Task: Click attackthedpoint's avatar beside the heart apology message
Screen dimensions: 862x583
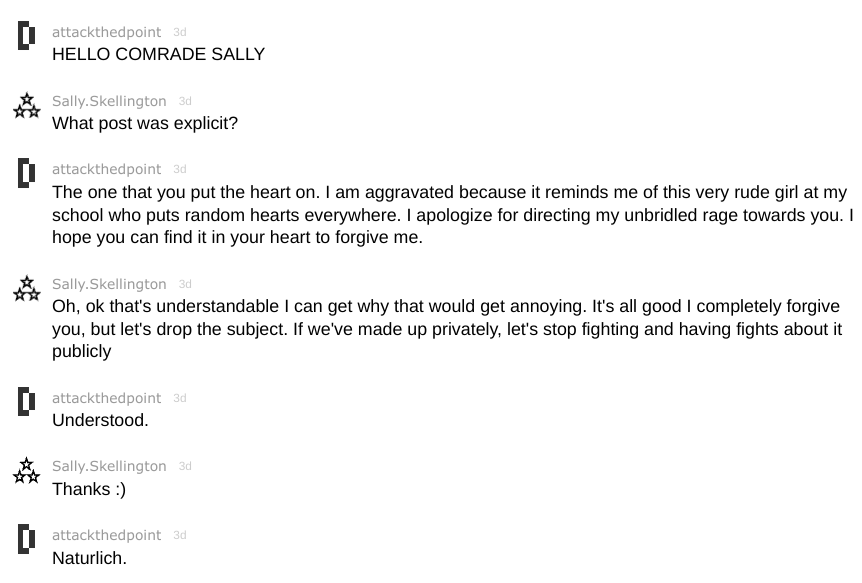Action: point(26,173)
